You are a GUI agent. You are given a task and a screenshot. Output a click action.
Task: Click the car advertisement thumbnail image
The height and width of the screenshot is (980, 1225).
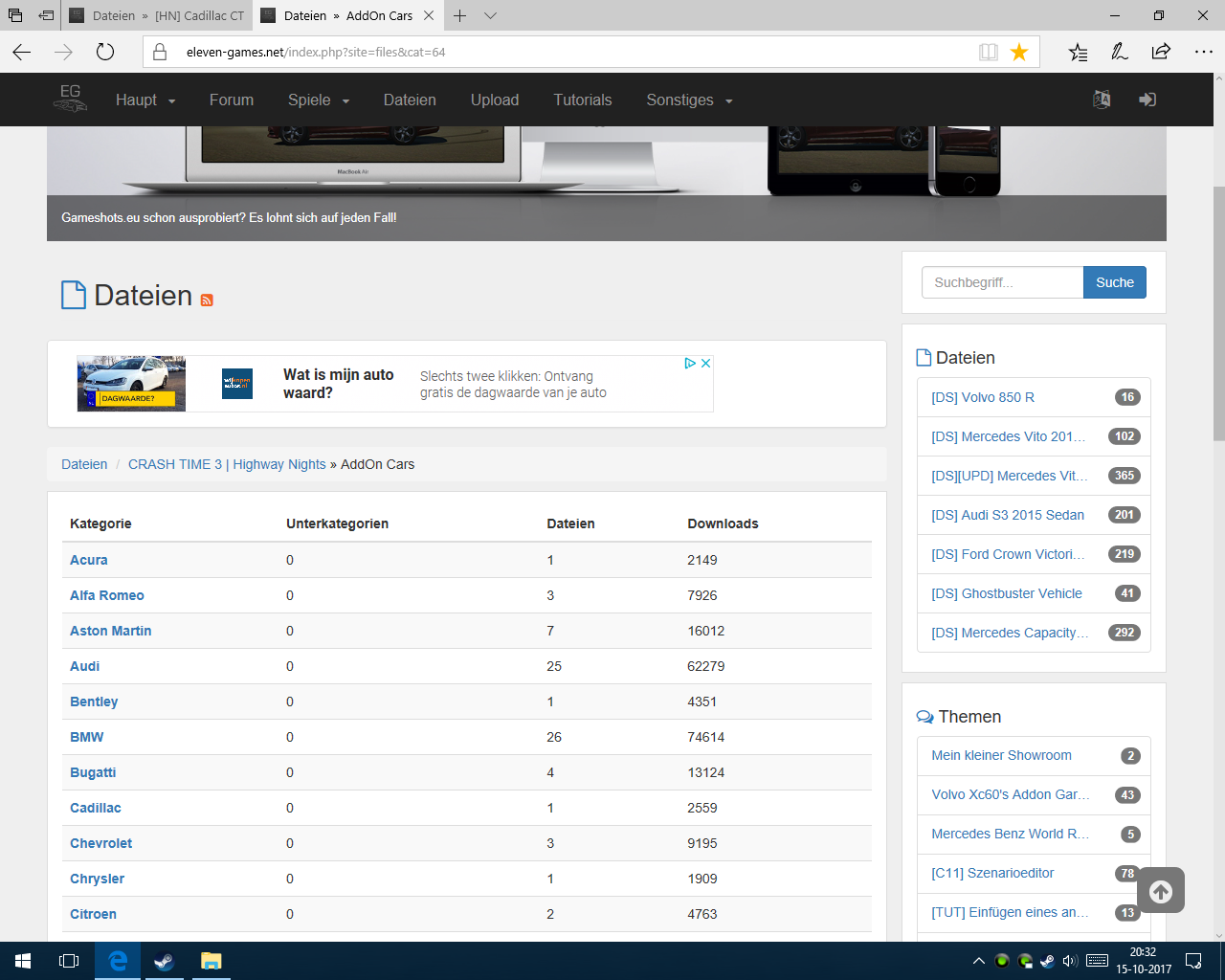131,384
